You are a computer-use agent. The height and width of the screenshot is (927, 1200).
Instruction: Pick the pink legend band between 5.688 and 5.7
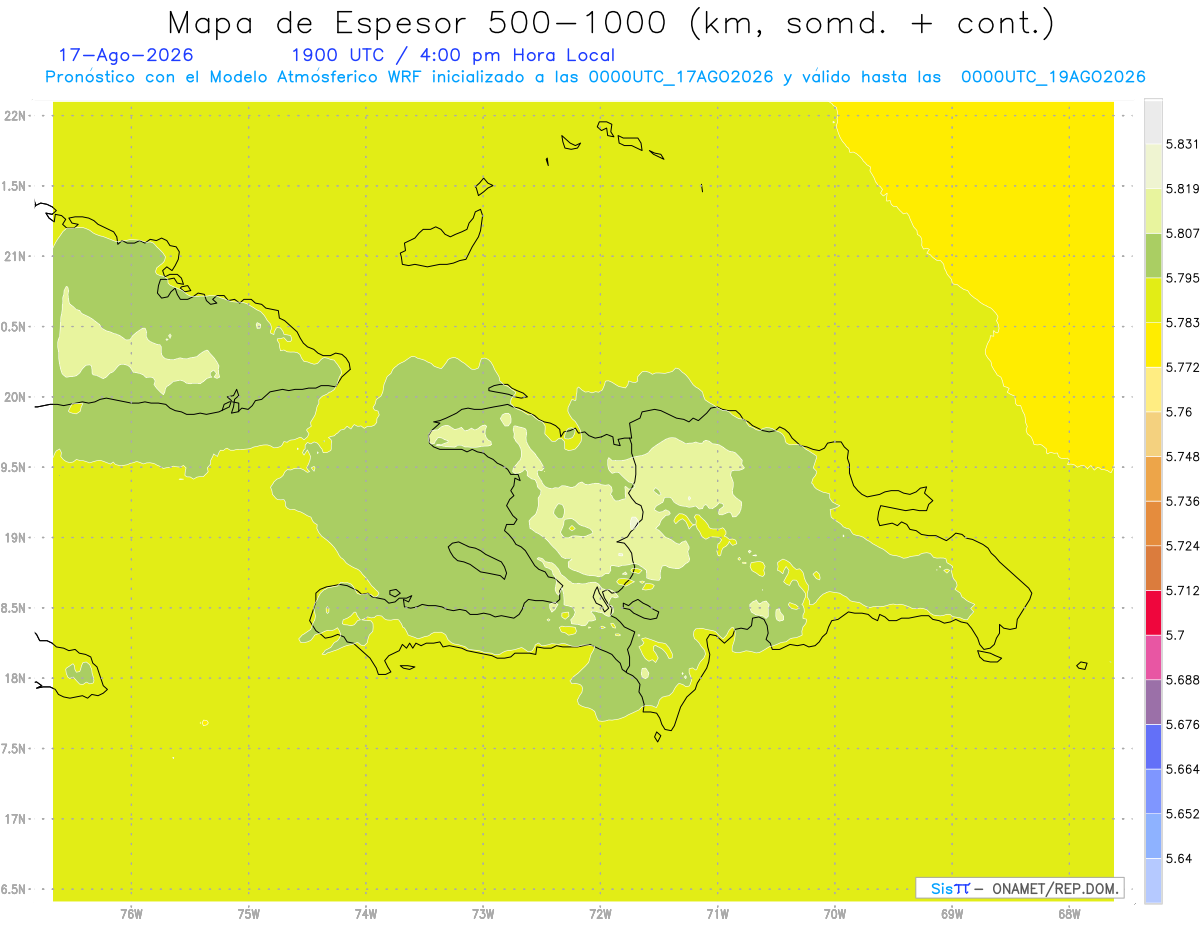click(1153, 657)
